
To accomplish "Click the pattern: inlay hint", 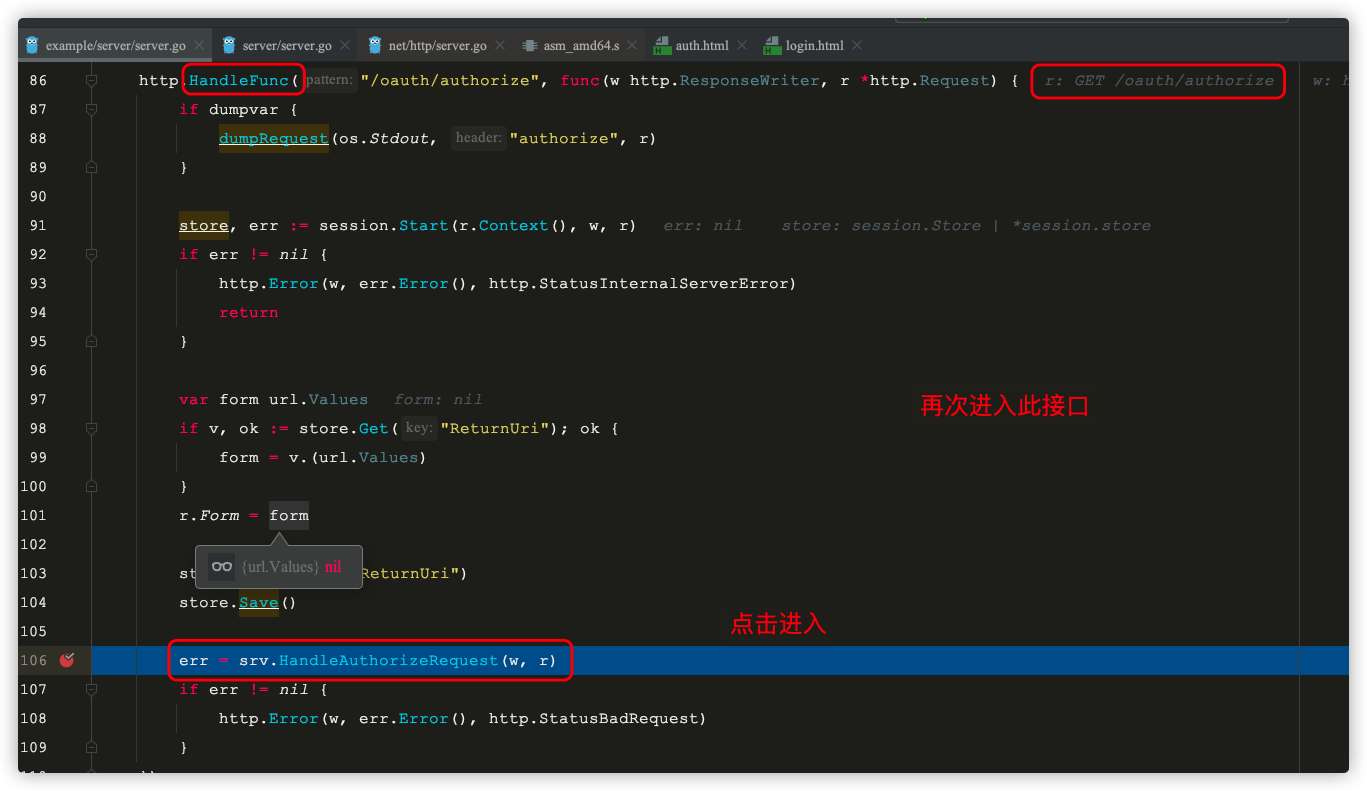I will 329,80.
